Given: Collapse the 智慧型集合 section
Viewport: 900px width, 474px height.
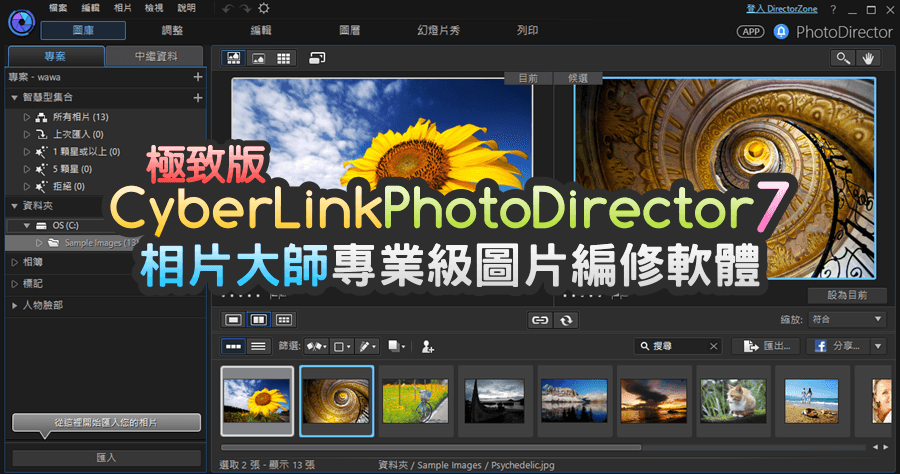Looking at the screenshot, I should pyautogui.click(x=14, y=98).
